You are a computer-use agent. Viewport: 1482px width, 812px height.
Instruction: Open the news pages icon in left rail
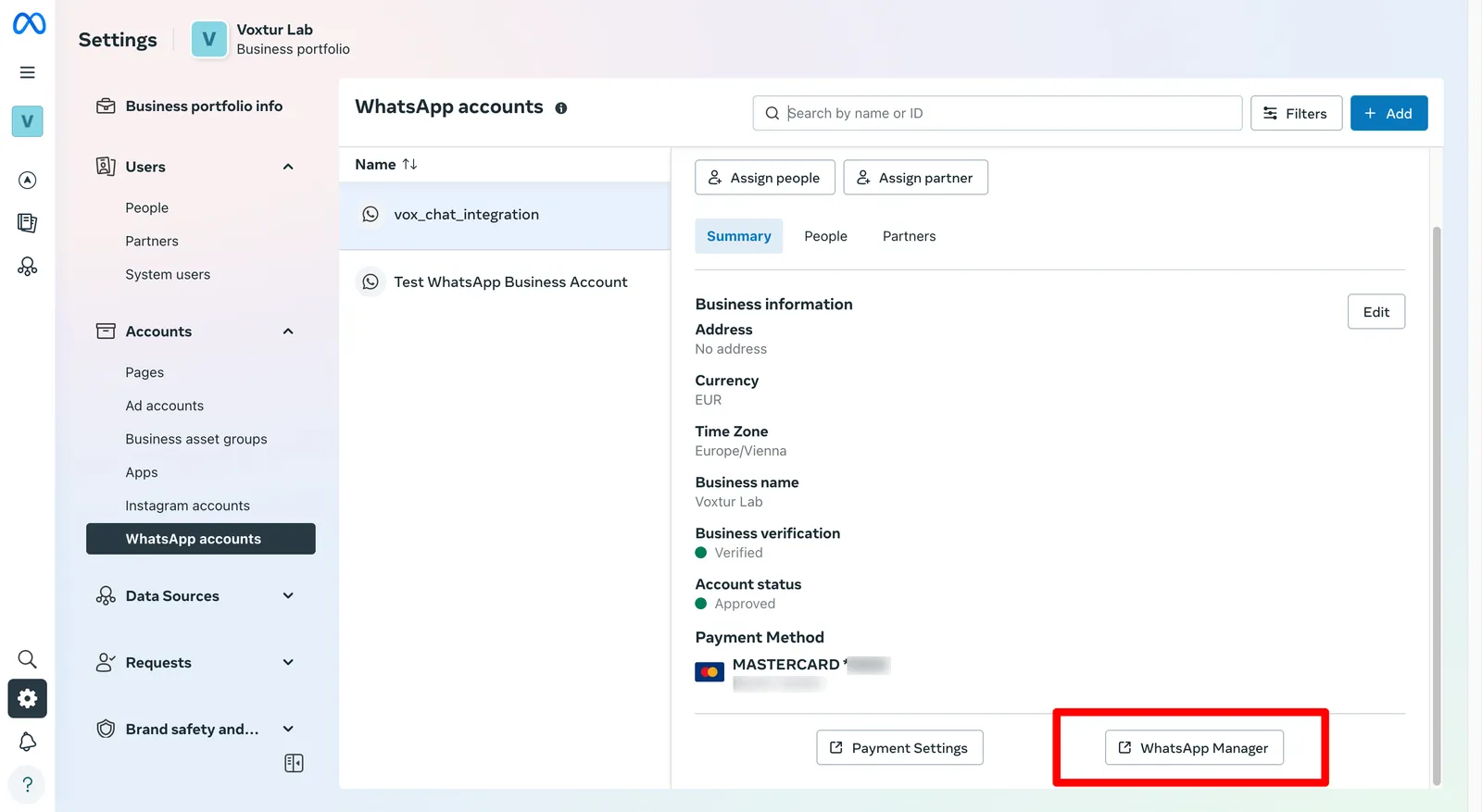pyautogui.click(x=28, y=223)
